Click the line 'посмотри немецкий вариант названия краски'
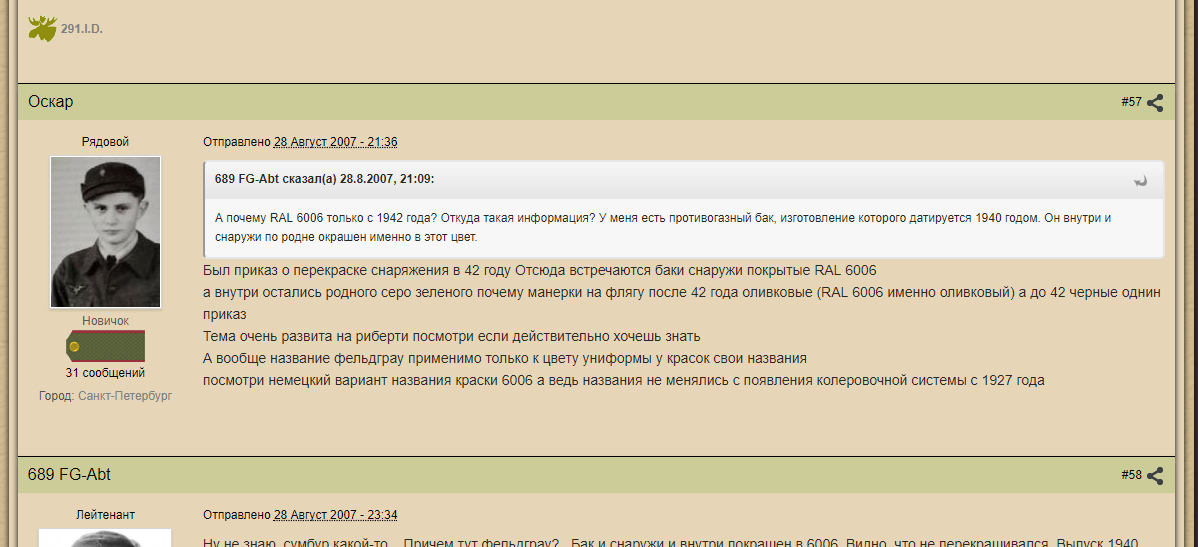This screenshot has height=547, width=1198. pyautogui.click(x=623, y=380)
